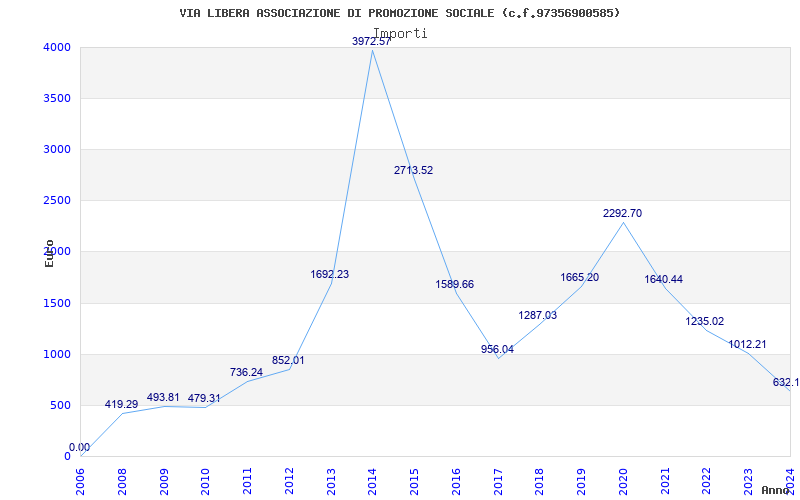Select the year 2010 on the x-axis
The image size is (800, 500).
coord(206,481)
